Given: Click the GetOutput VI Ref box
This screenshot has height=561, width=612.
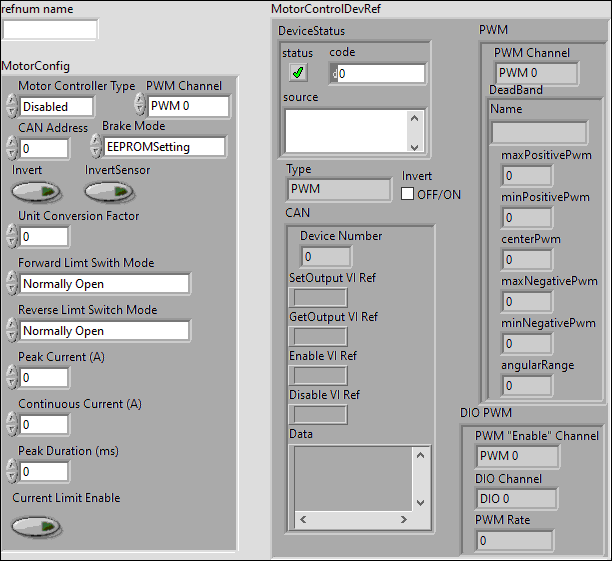Looking at the screenshot, I should tap(318, 337).
